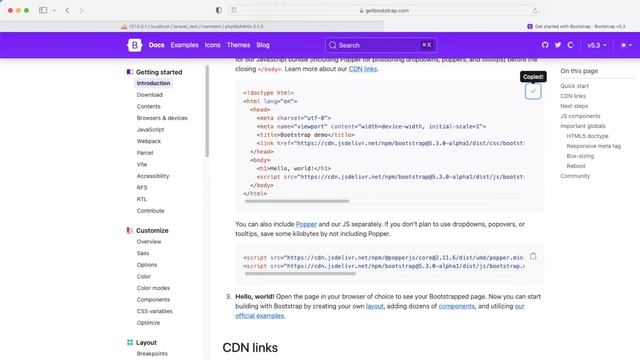Go back with Safari back arrow
The width and height of the screenshot is (640, 360).
tap(67, 11)
